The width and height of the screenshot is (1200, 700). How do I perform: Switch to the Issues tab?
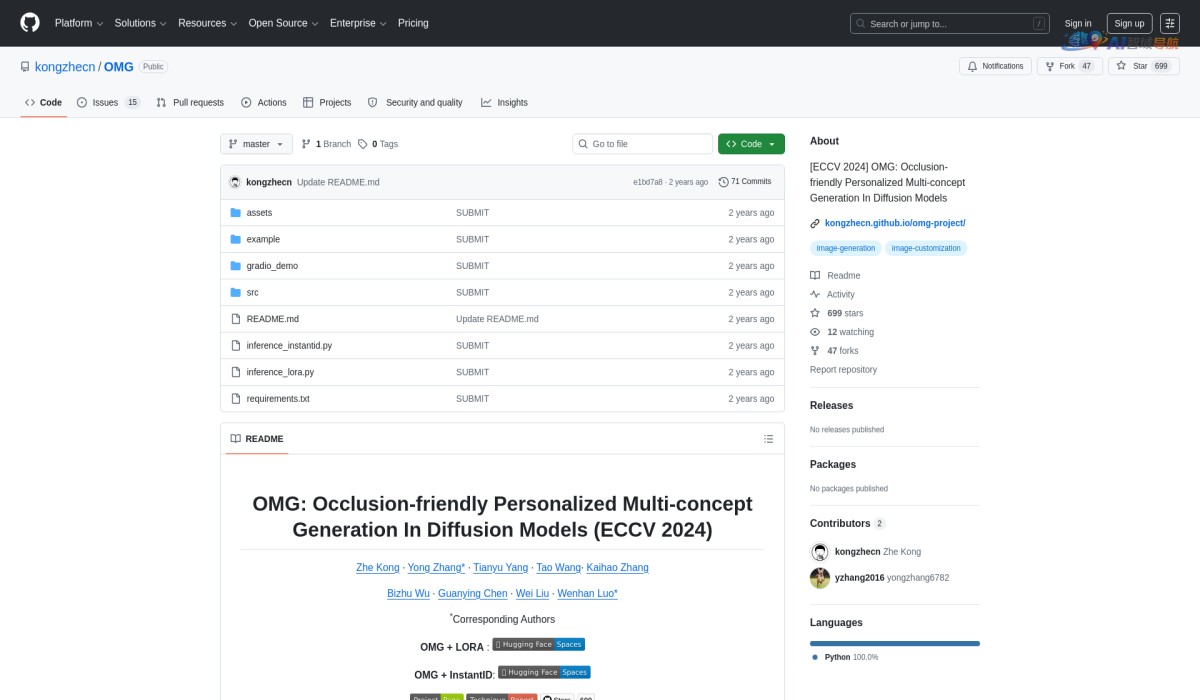tap(105, 102)
